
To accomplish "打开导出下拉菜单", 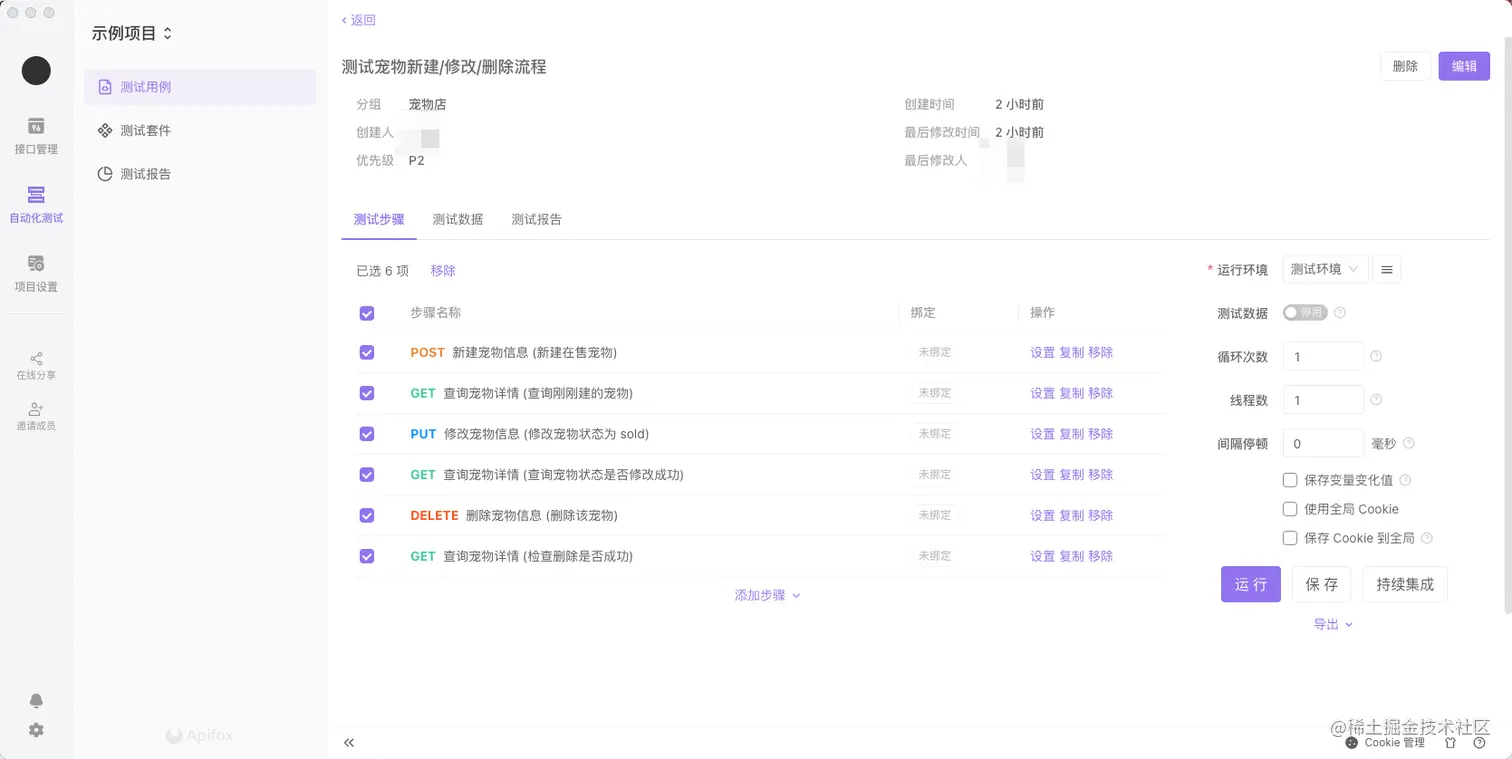I will 1330,623.
